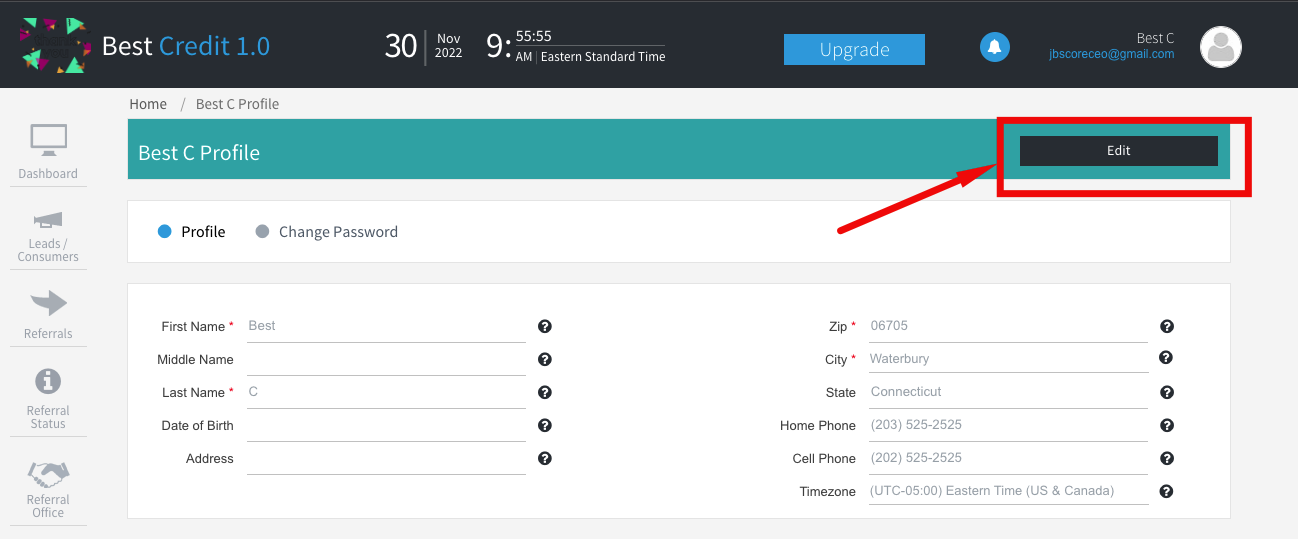Go to Home breadcrumb link

(148, 104)
